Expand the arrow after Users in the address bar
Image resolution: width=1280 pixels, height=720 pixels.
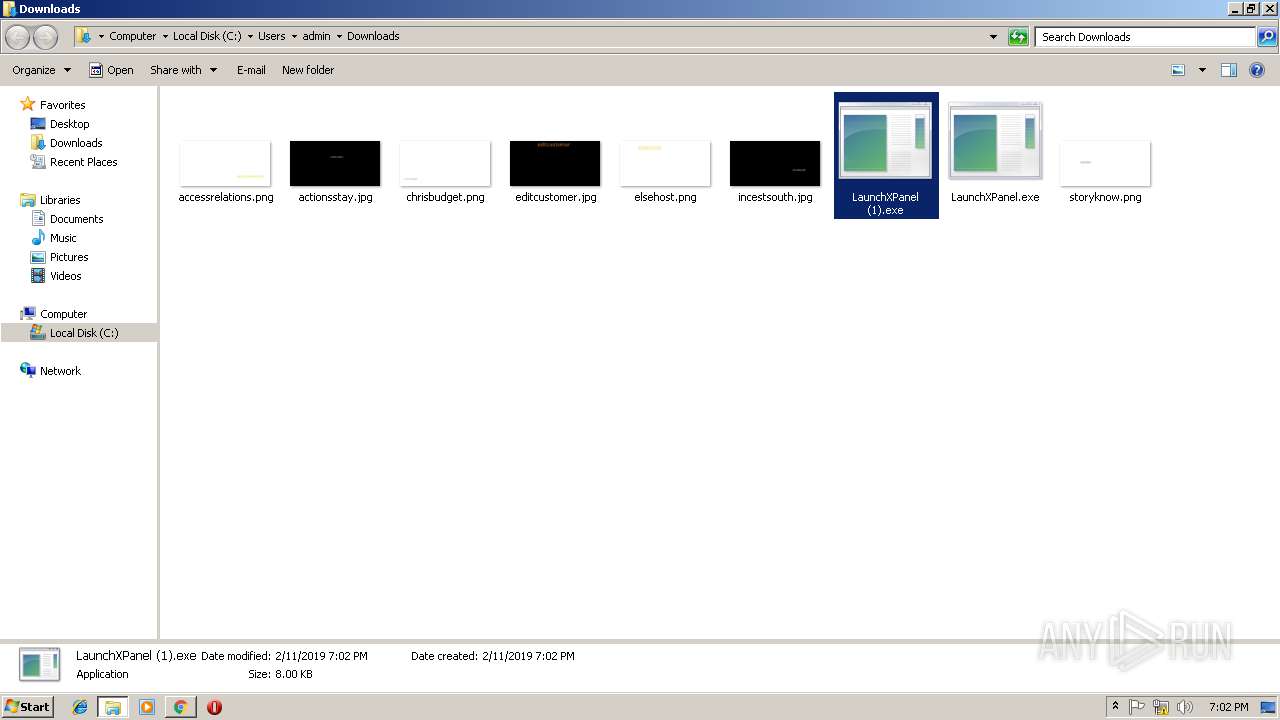(294, 36)
